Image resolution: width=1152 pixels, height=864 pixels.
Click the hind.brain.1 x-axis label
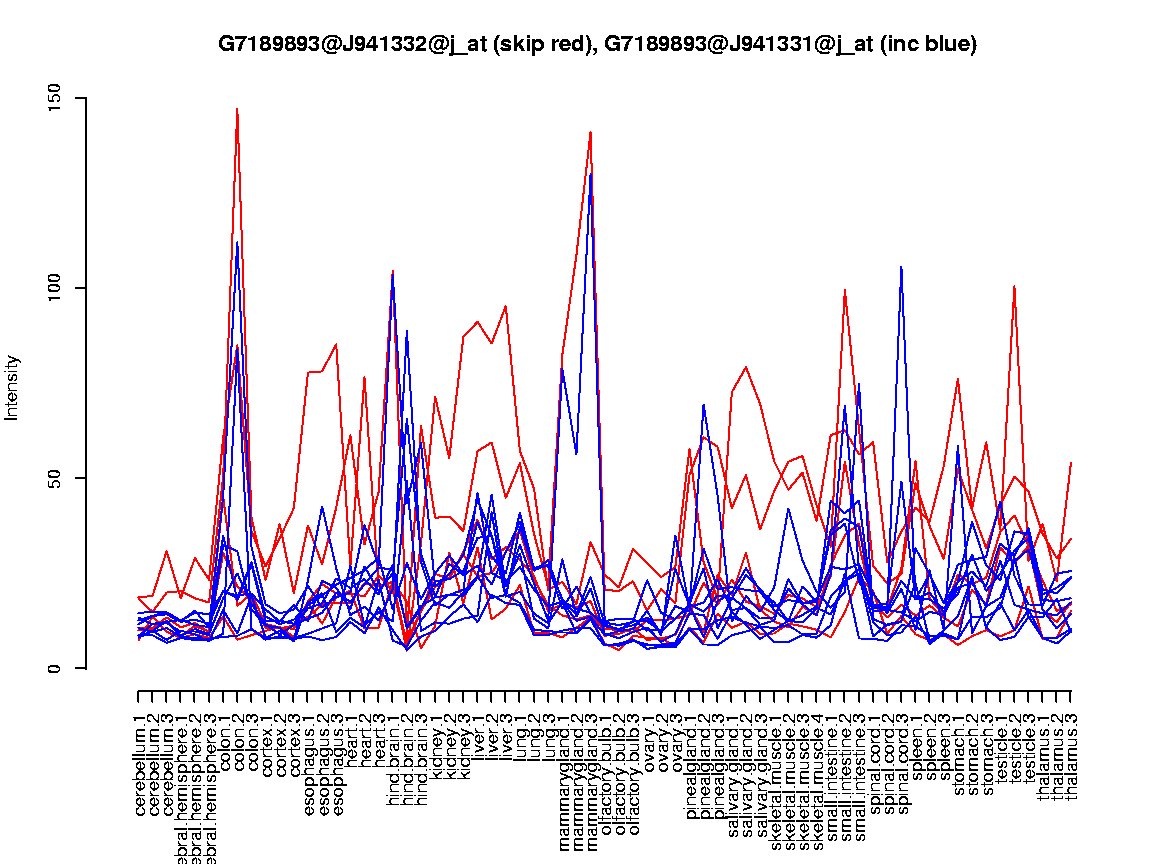(x=394, y=751)
